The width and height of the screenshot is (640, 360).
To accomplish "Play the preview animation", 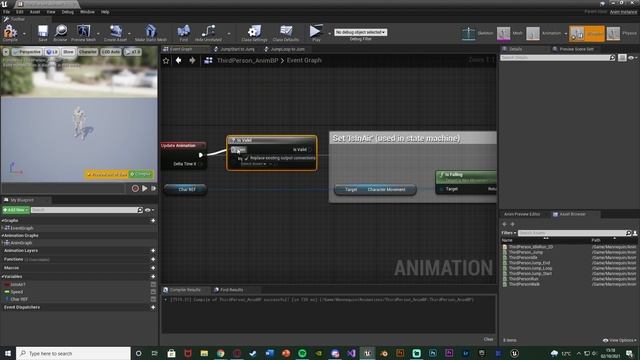I will point(144,189).
